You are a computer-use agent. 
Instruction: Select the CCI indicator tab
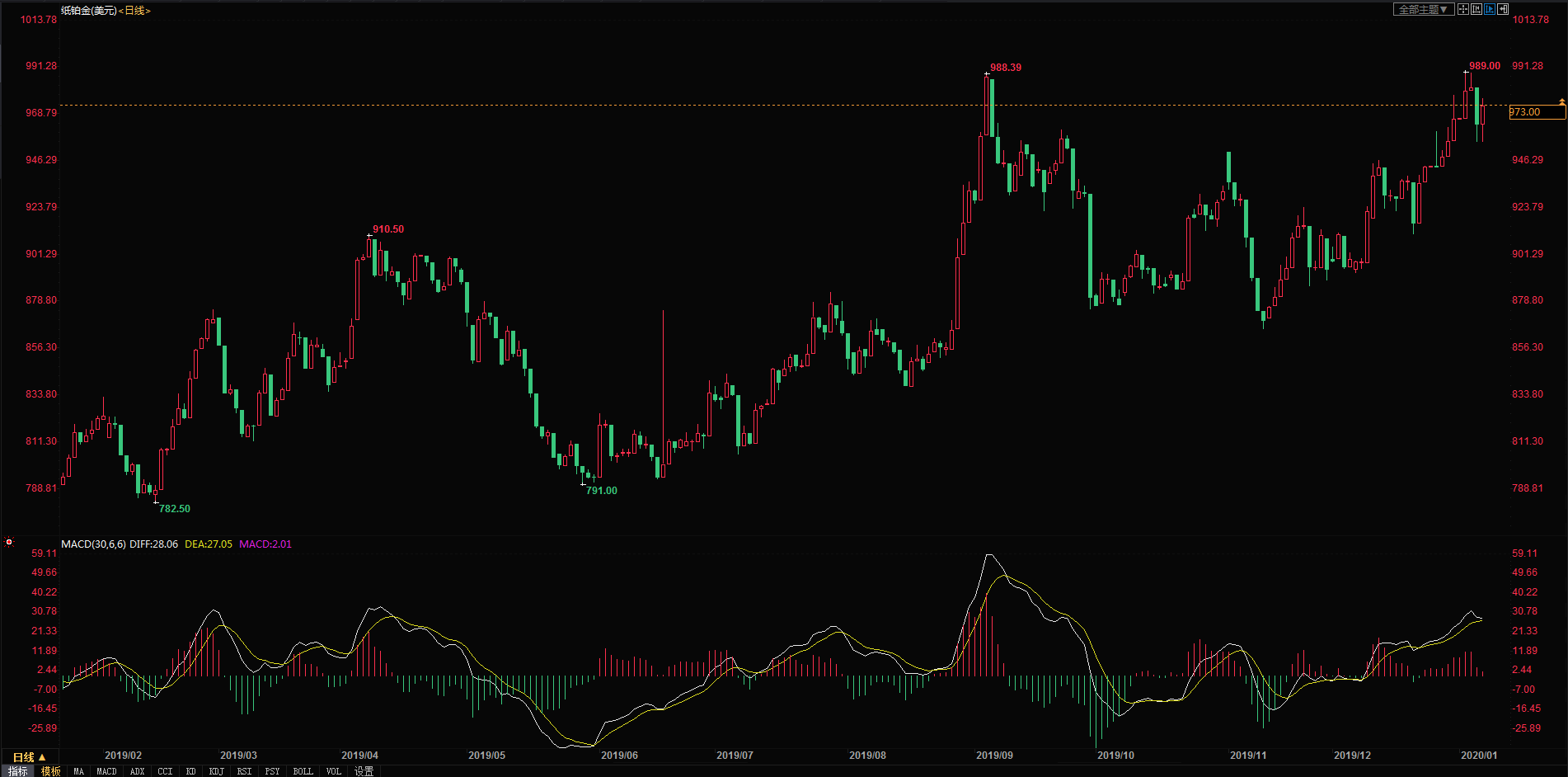tap(166, 771)
